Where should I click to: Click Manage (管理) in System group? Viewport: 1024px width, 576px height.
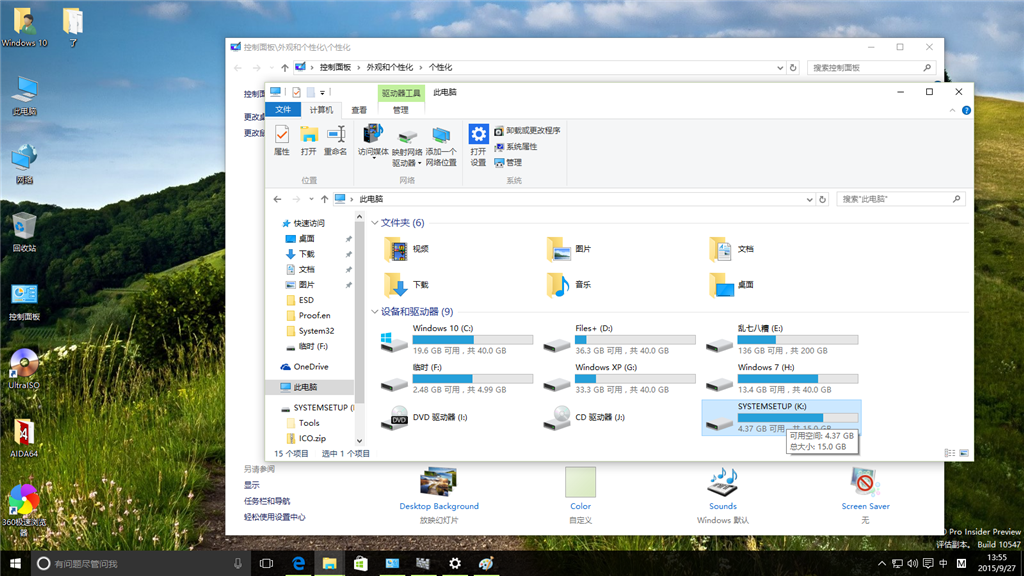click(508, 163)
